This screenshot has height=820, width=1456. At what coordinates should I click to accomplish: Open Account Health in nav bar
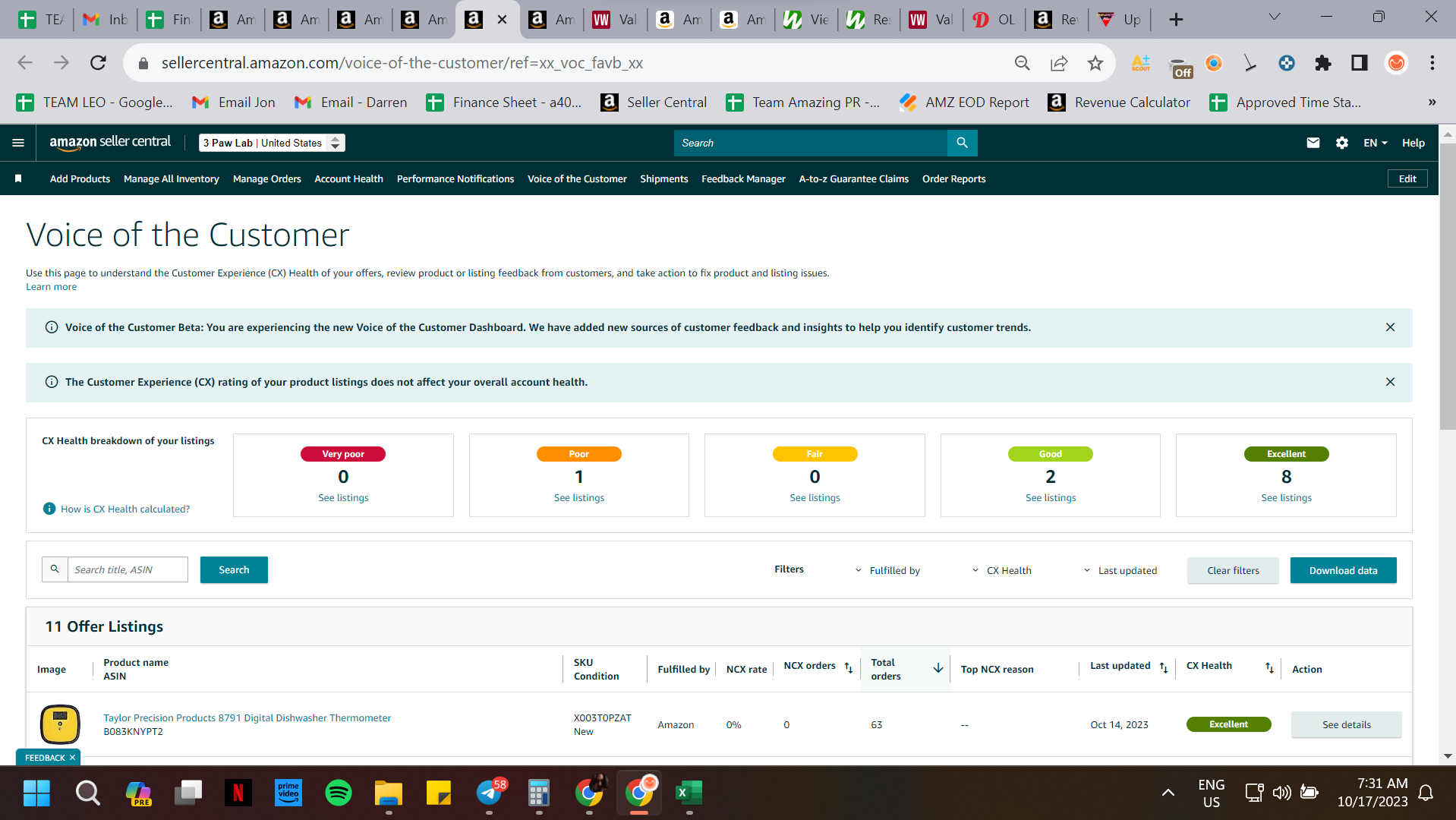pos(349,178)
